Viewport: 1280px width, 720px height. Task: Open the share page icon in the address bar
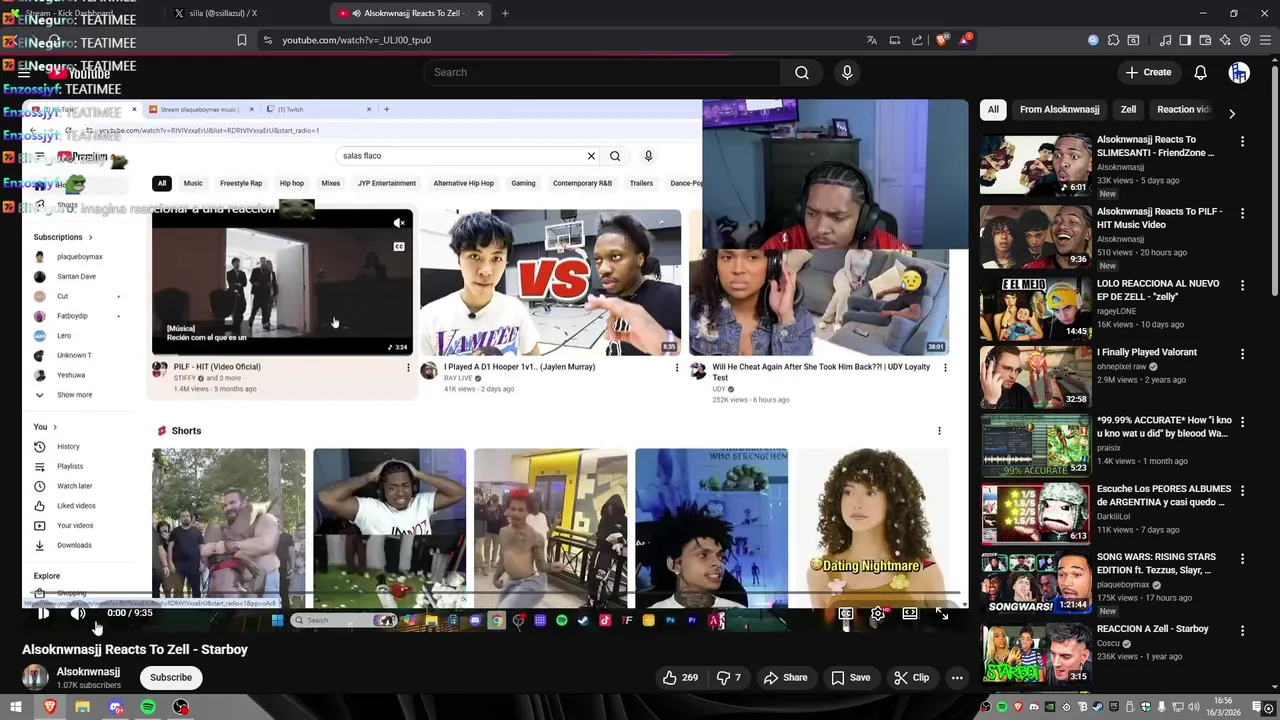coord(917,40)
